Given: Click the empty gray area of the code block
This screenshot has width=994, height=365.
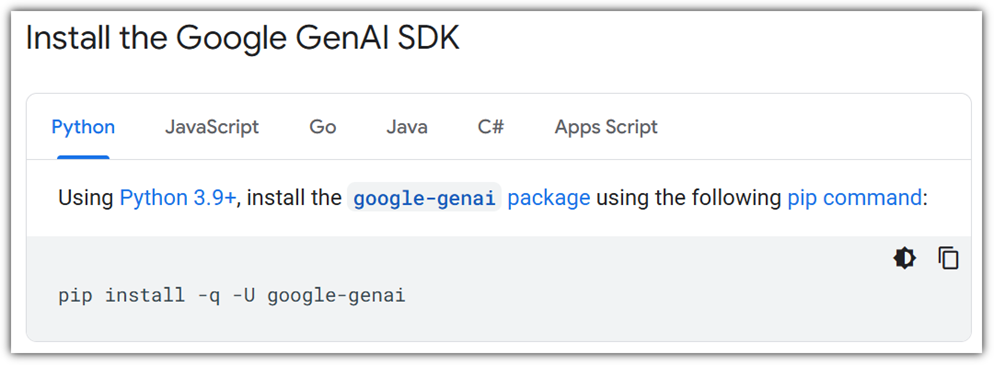Looking at the screenshot, I should coord(634,298).
